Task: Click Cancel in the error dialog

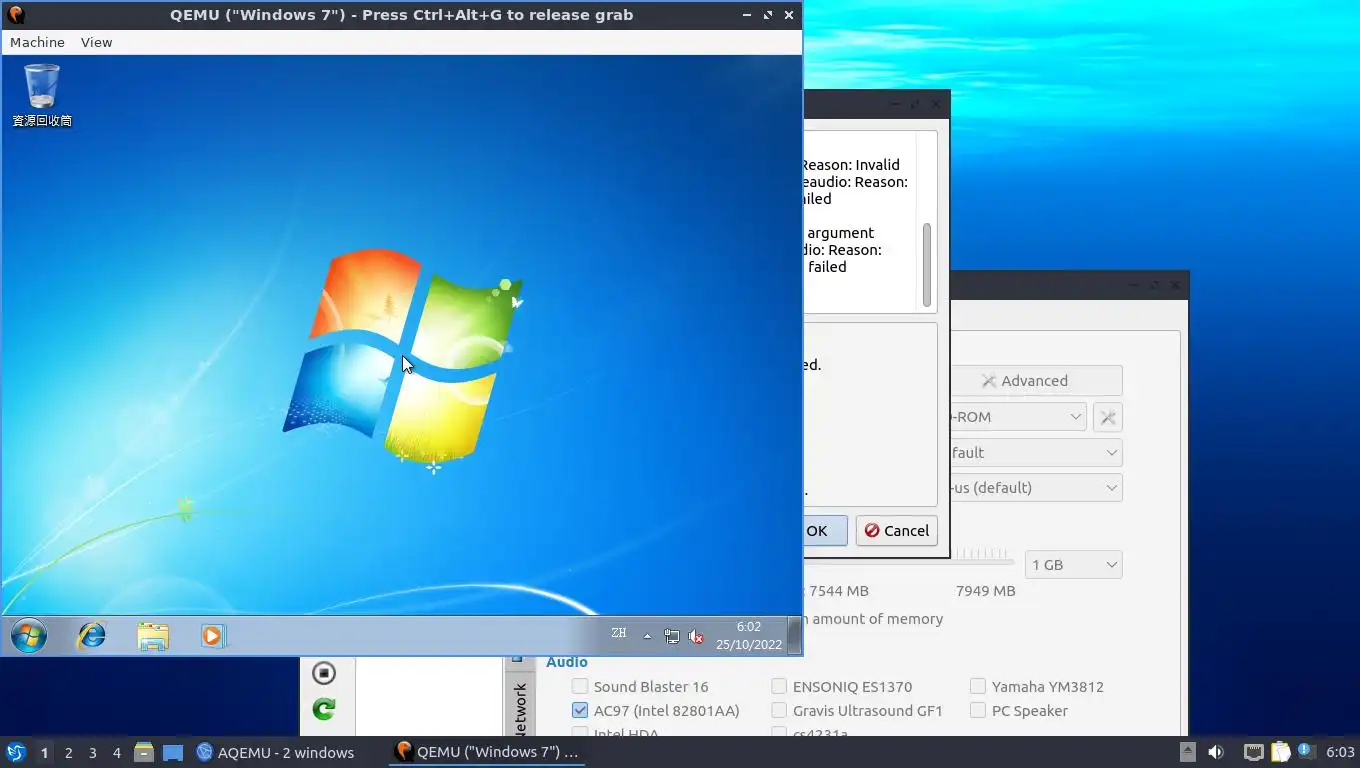Action: [896, 531]
